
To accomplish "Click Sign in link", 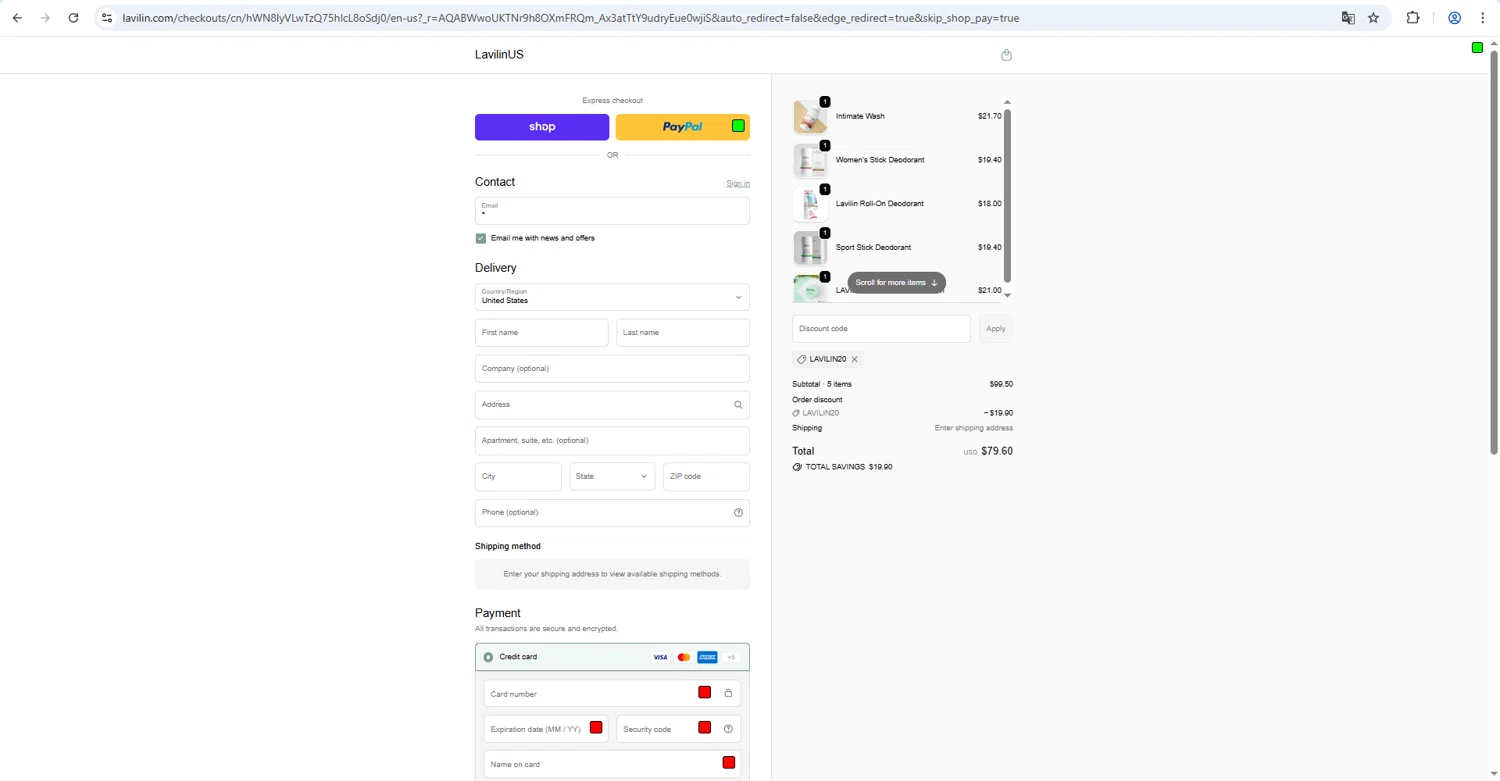I will [x=738, y=183].
